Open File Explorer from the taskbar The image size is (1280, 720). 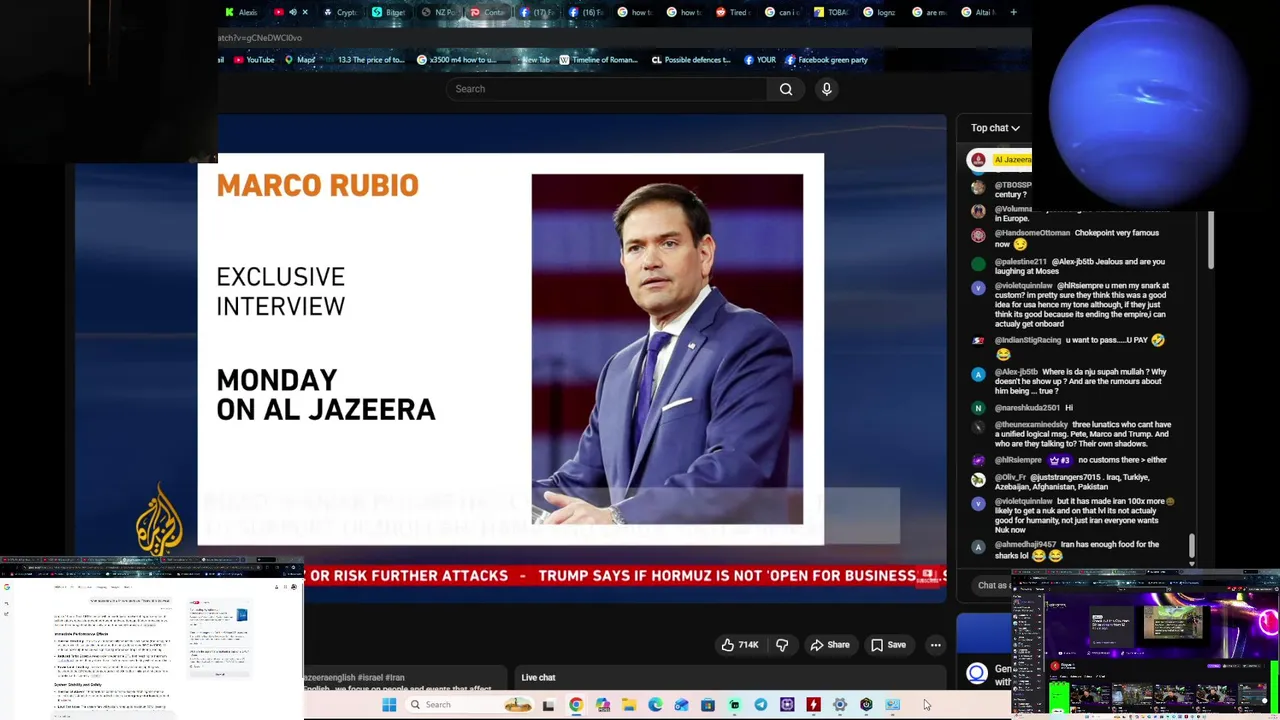point(628,705)
